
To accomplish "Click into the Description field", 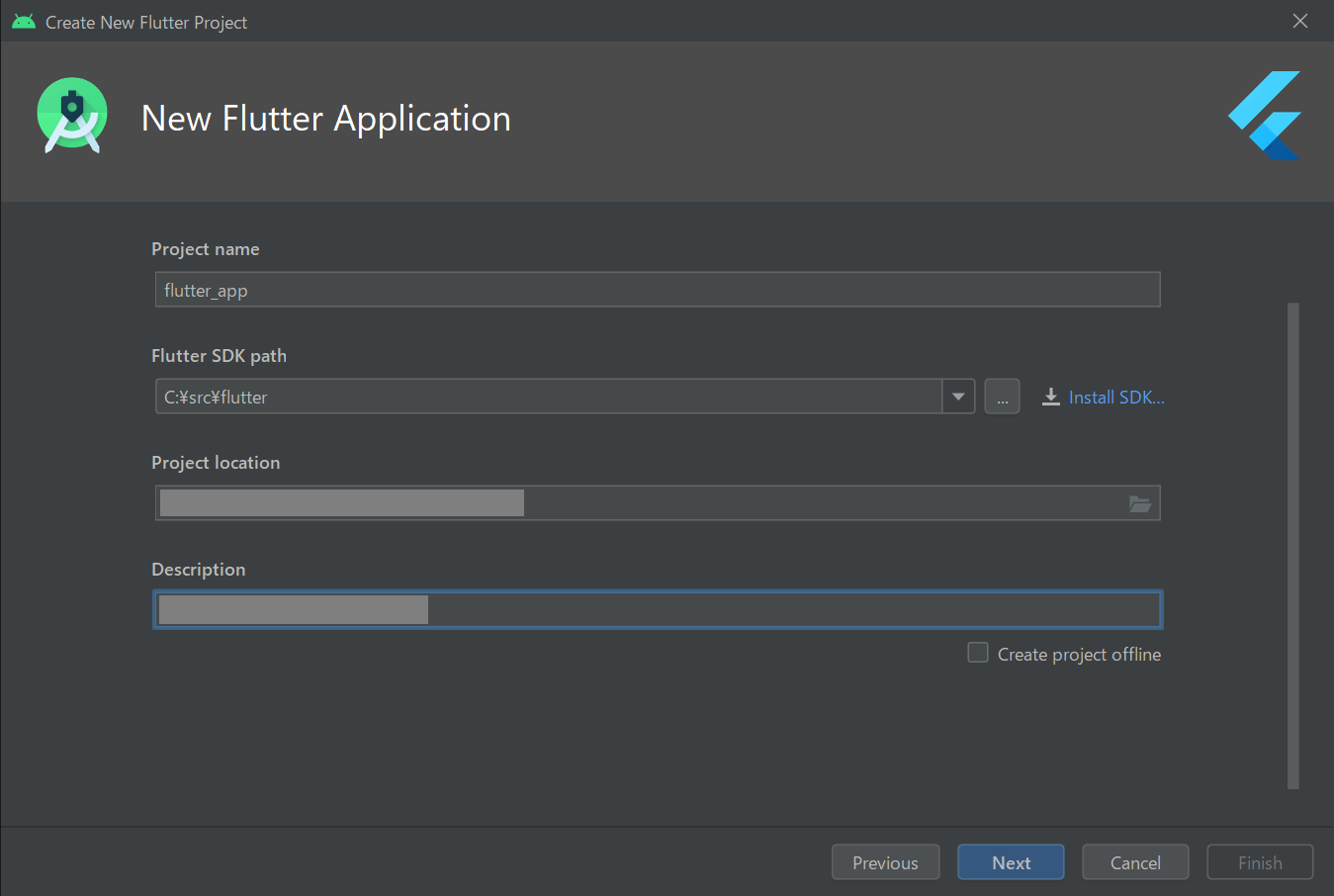I will click(658, 610).
